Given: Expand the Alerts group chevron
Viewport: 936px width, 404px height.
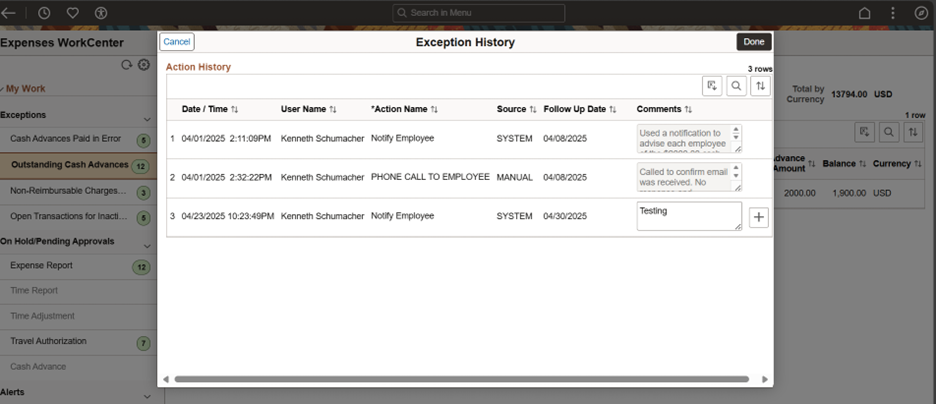Looking at the screenshot, I should click(x=147, y=396).
